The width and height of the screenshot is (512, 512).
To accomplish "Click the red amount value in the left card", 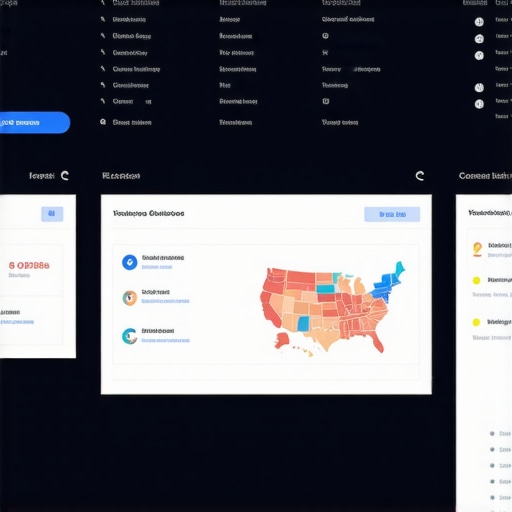I will click(x=29, y=265).
